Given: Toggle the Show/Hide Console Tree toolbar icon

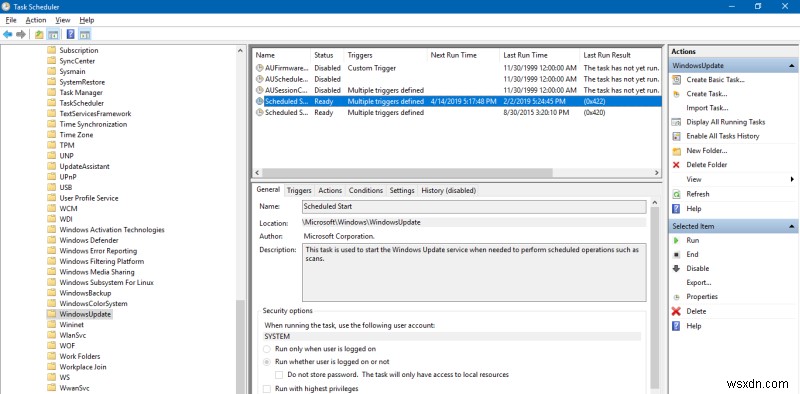Looking at the screenshot, I should pos(53,35).
